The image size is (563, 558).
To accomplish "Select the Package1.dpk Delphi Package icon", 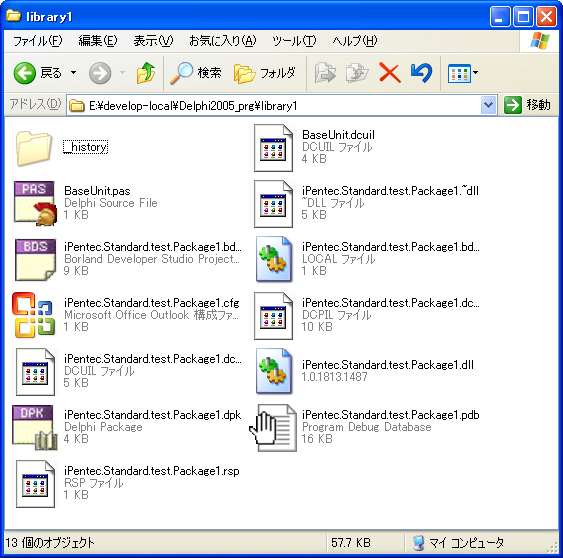I will 34,427.
